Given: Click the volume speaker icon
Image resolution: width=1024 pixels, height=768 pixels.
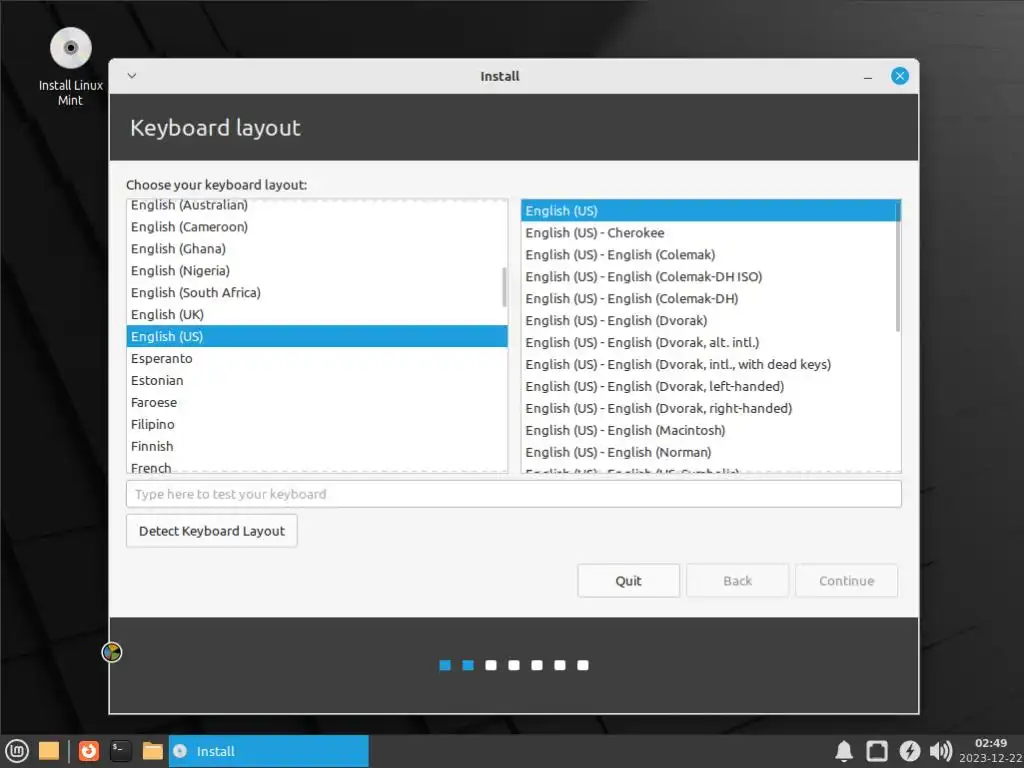Looking at the screenshot, I should point(940,751).
